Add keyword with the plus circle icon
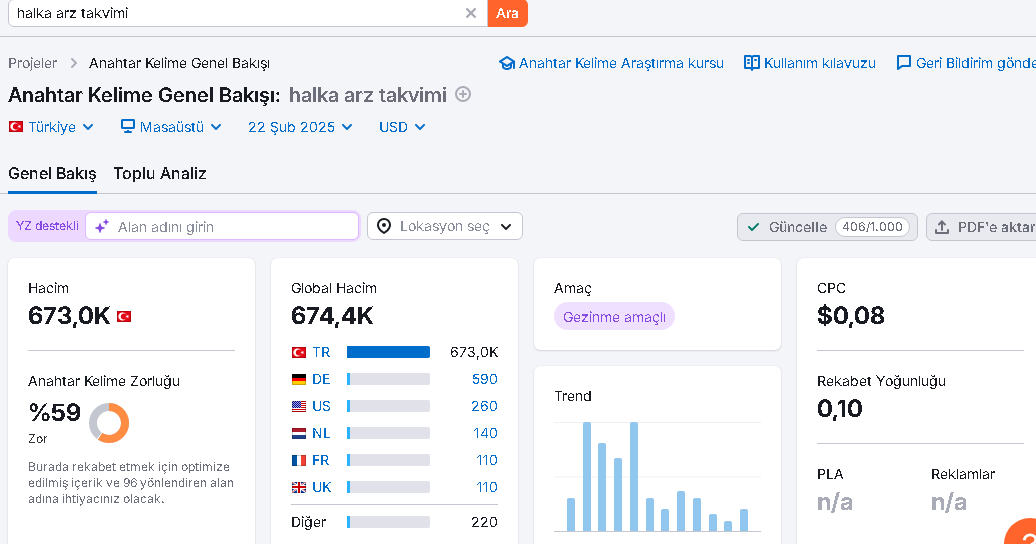 click(463, 95)
